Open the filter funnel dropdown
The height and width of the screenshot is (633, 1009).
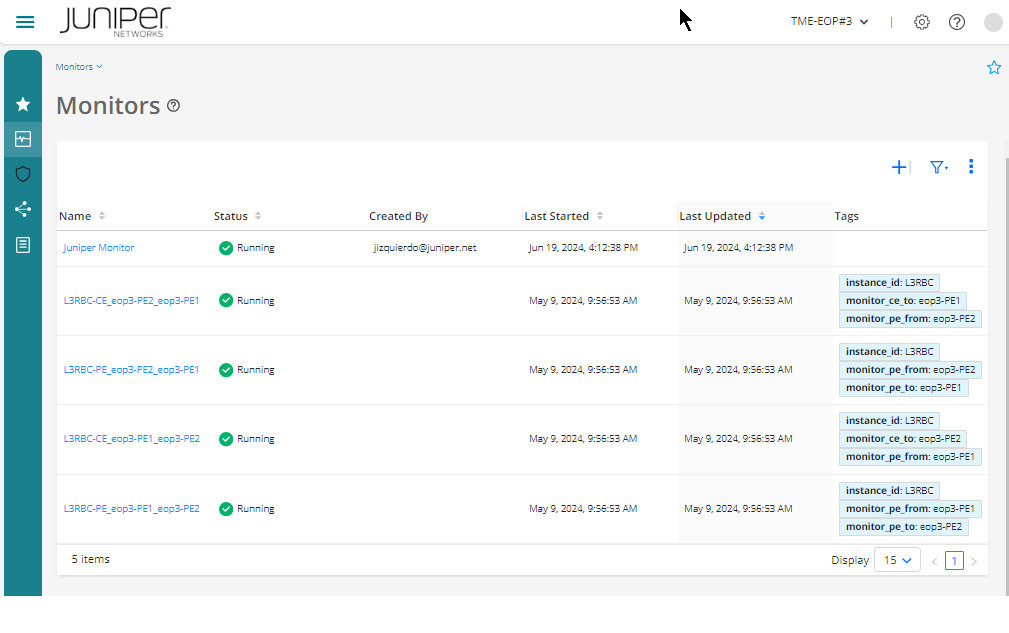click(938, 167)
